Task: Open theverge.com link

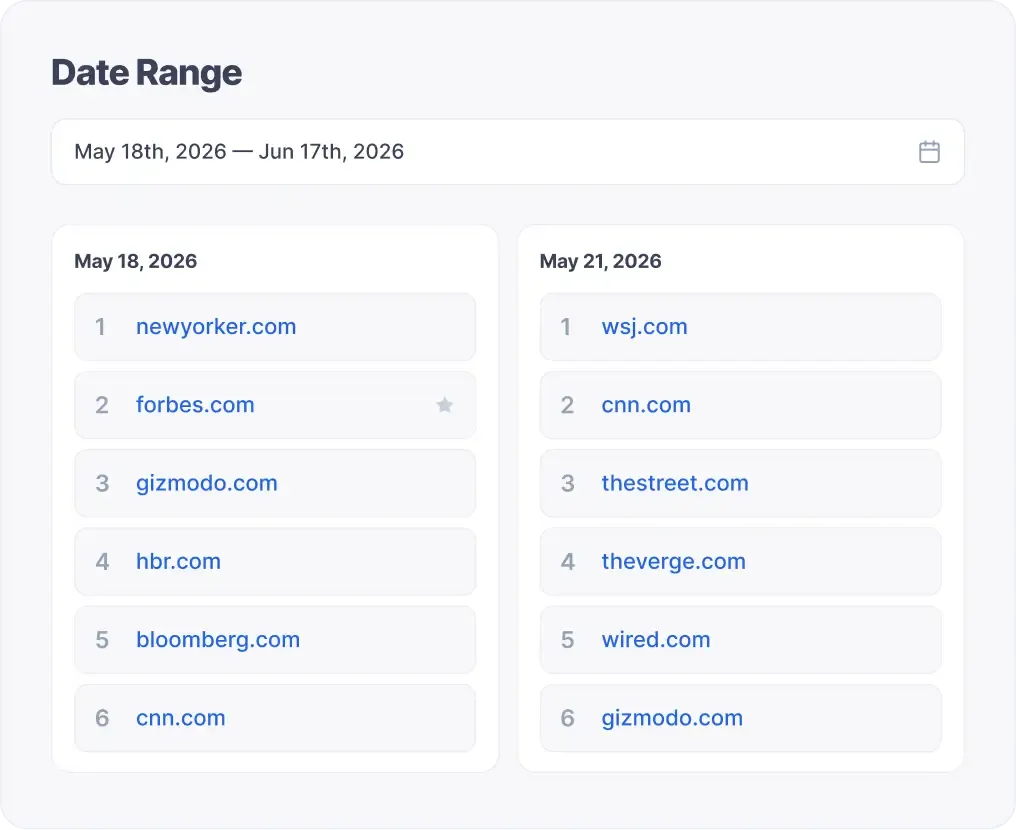Action: click(x=674, y=561)
